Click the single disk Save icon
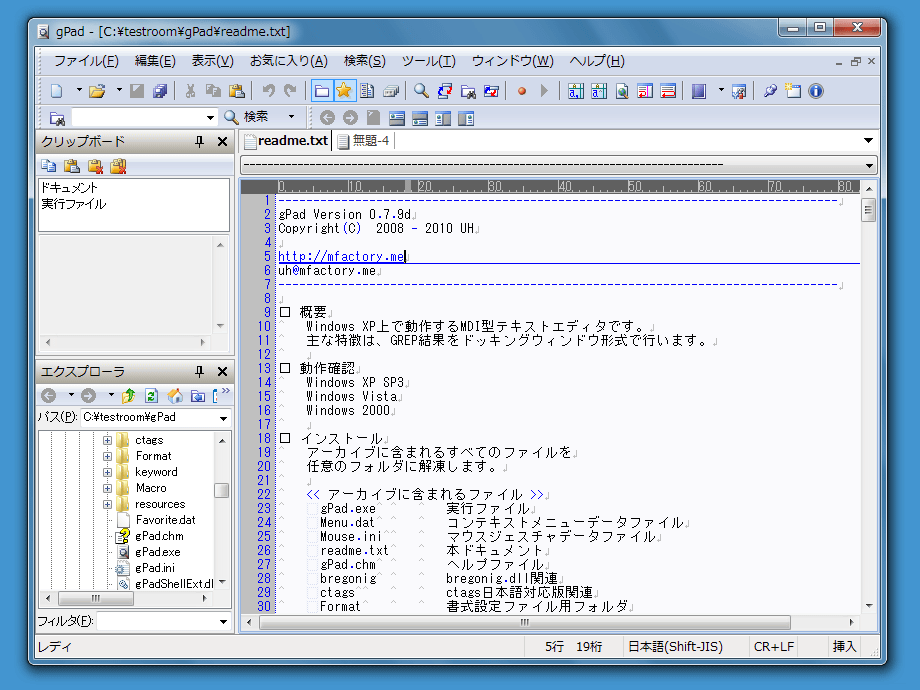Viewport: 920px width, 690px height. click(x=137, y=91)
